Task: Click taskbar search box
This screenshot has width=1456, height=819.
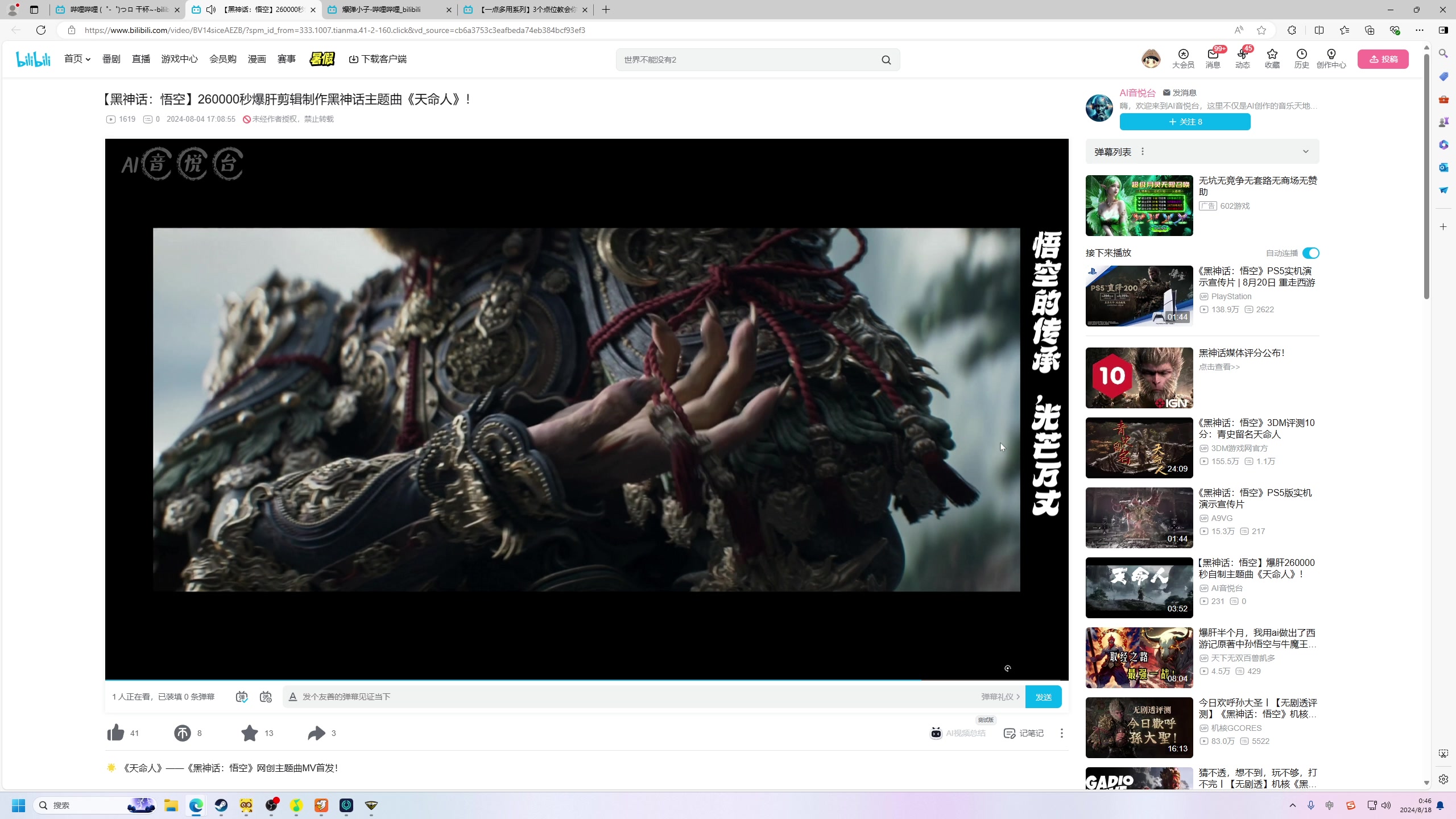Action: click(96, 805)
